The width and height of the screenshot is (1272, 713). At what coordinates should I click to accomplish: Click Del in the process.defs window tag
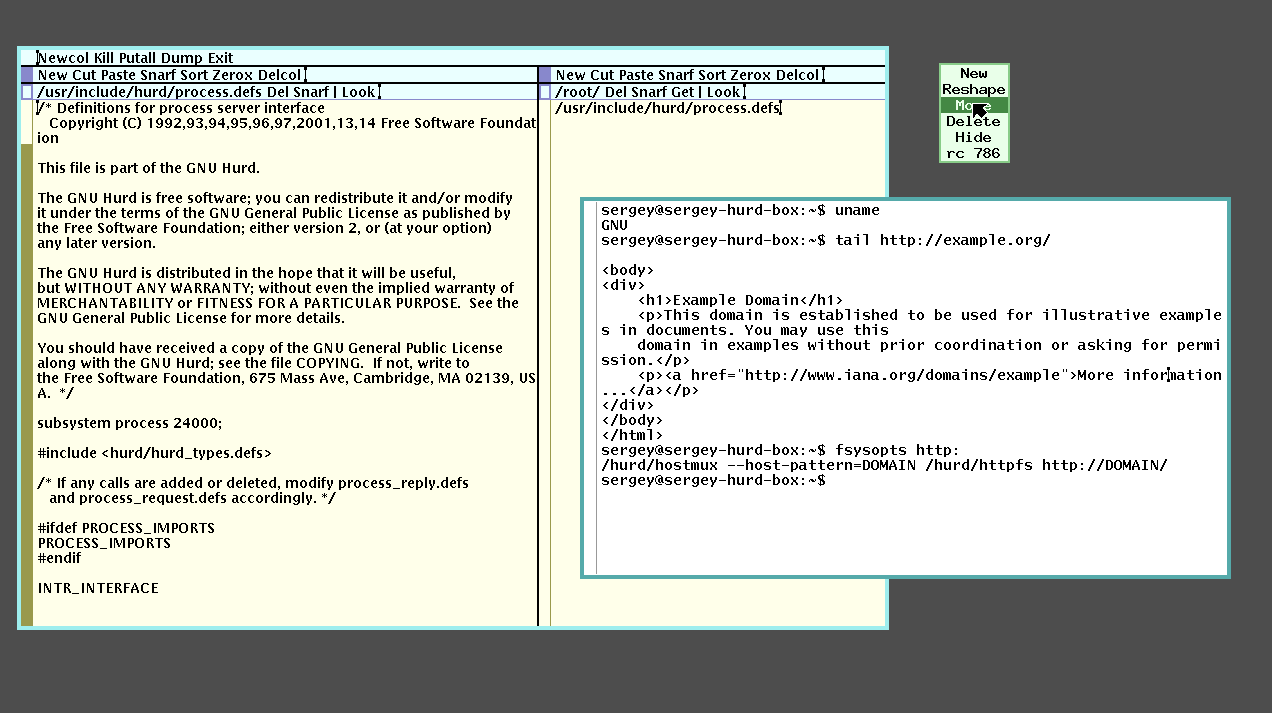277,92
